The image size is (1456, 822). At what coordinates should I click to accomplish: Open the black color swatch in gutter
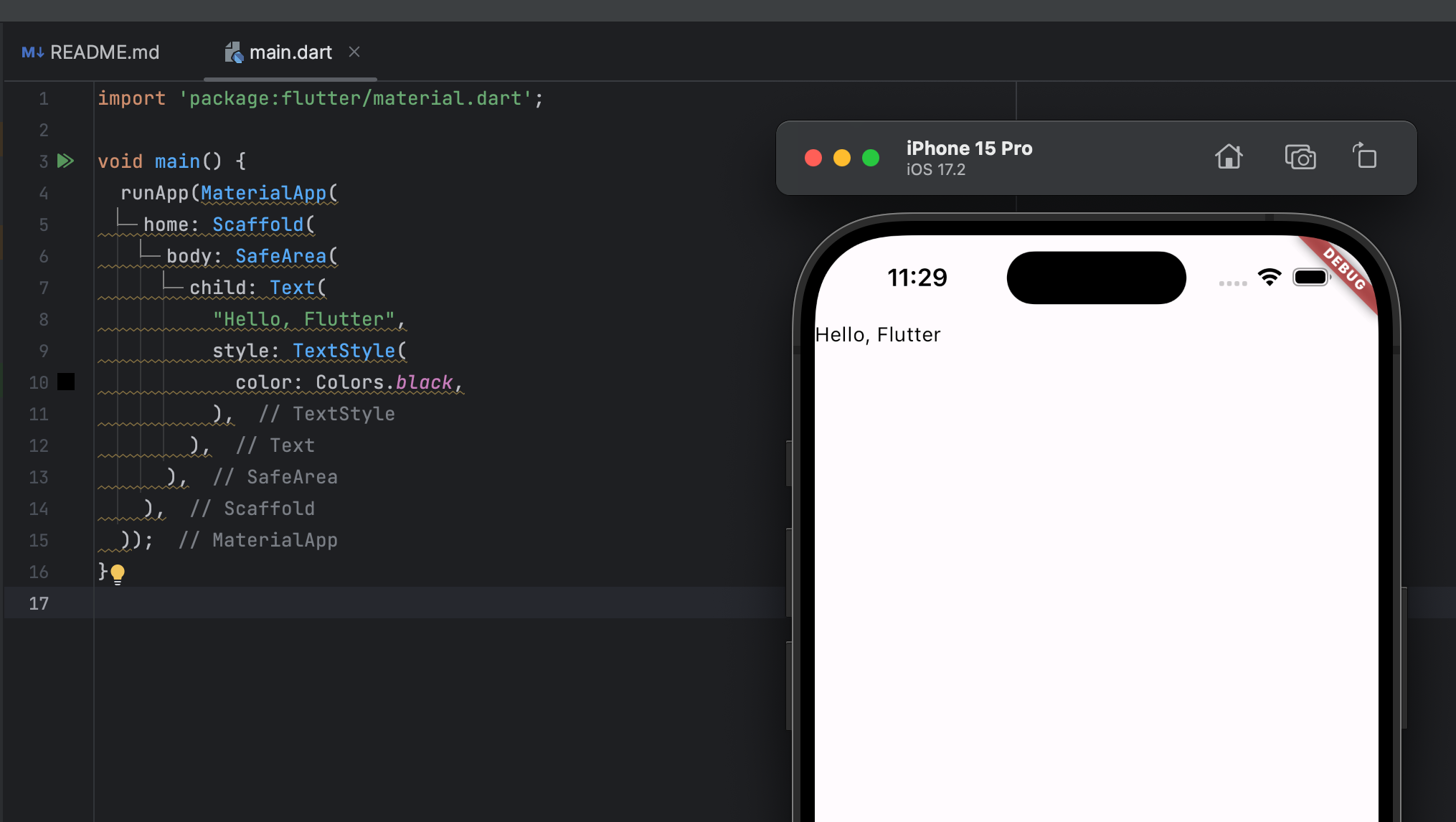(66, 382)
